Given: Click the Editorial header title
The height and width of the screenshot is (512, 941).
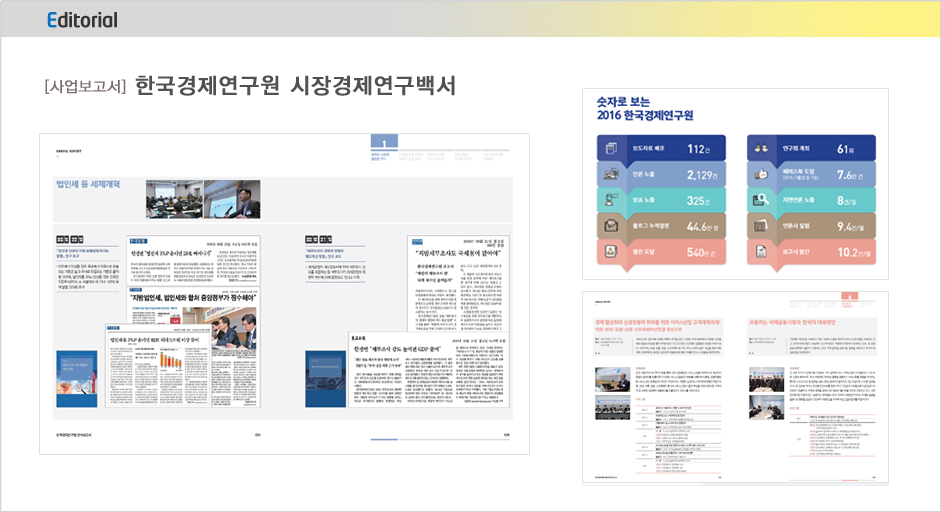Looking at the screenshot, I should pyautogui.click(x=82, y=20).
